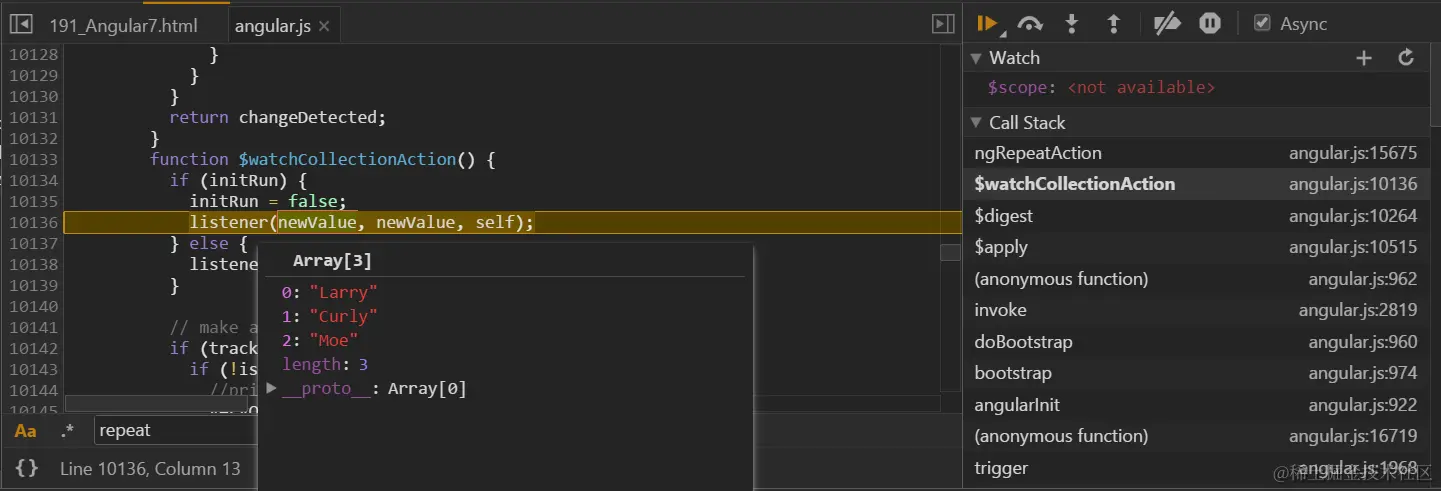Step over next function call
The image size is (1441, 491).
click(1030, 24)
